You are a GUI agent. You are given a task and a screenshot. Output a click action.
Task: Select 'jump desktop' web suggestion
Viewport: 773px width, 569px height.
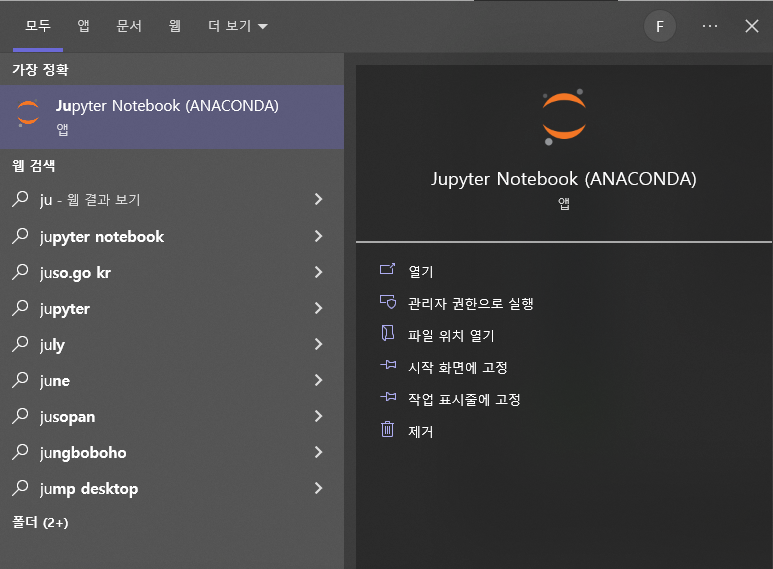pyautogui.click(x=89, y=489)
